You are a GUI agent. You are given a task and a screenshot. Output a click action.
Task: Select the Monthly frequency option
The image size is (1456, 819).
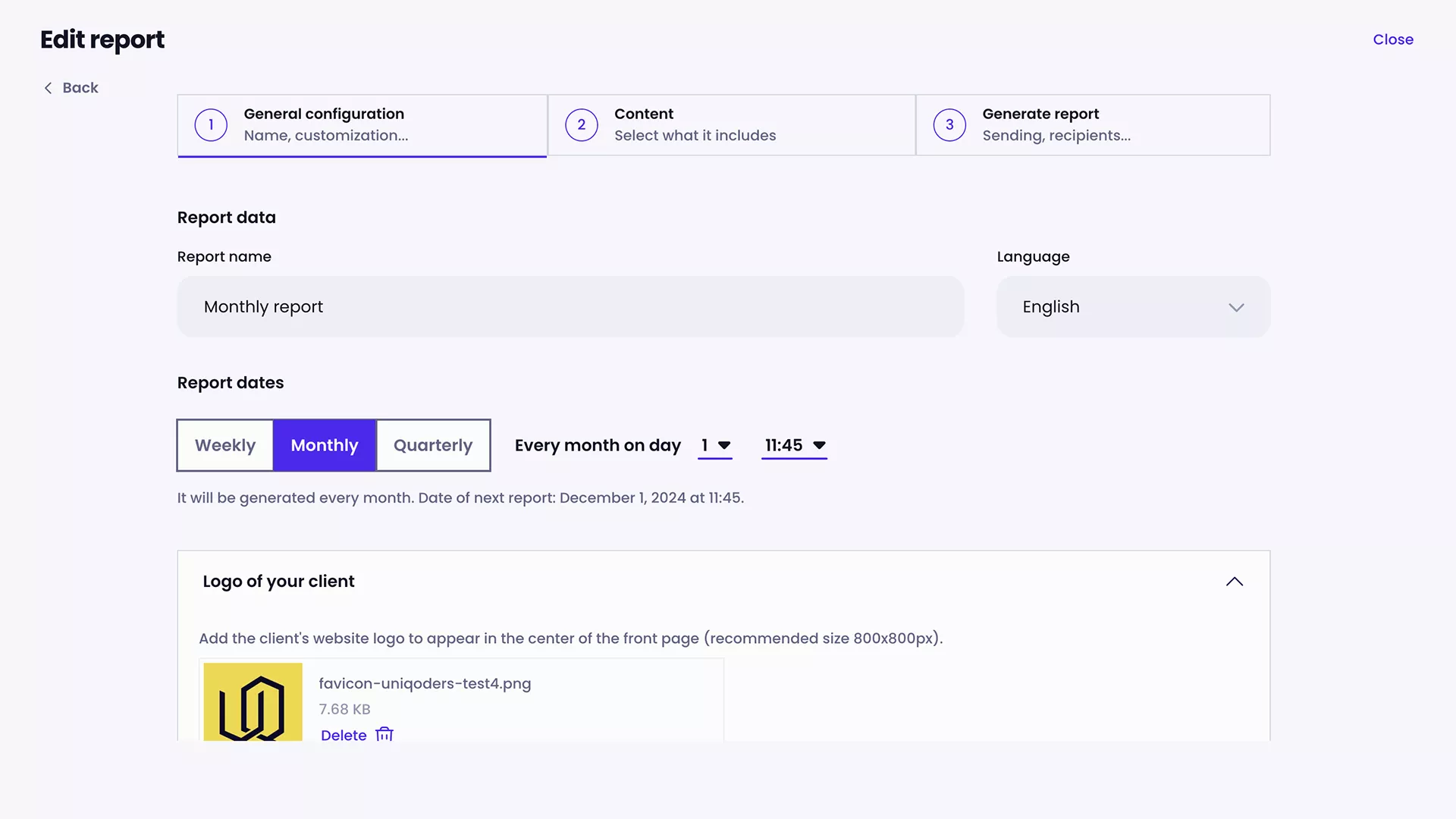point(325,445)
